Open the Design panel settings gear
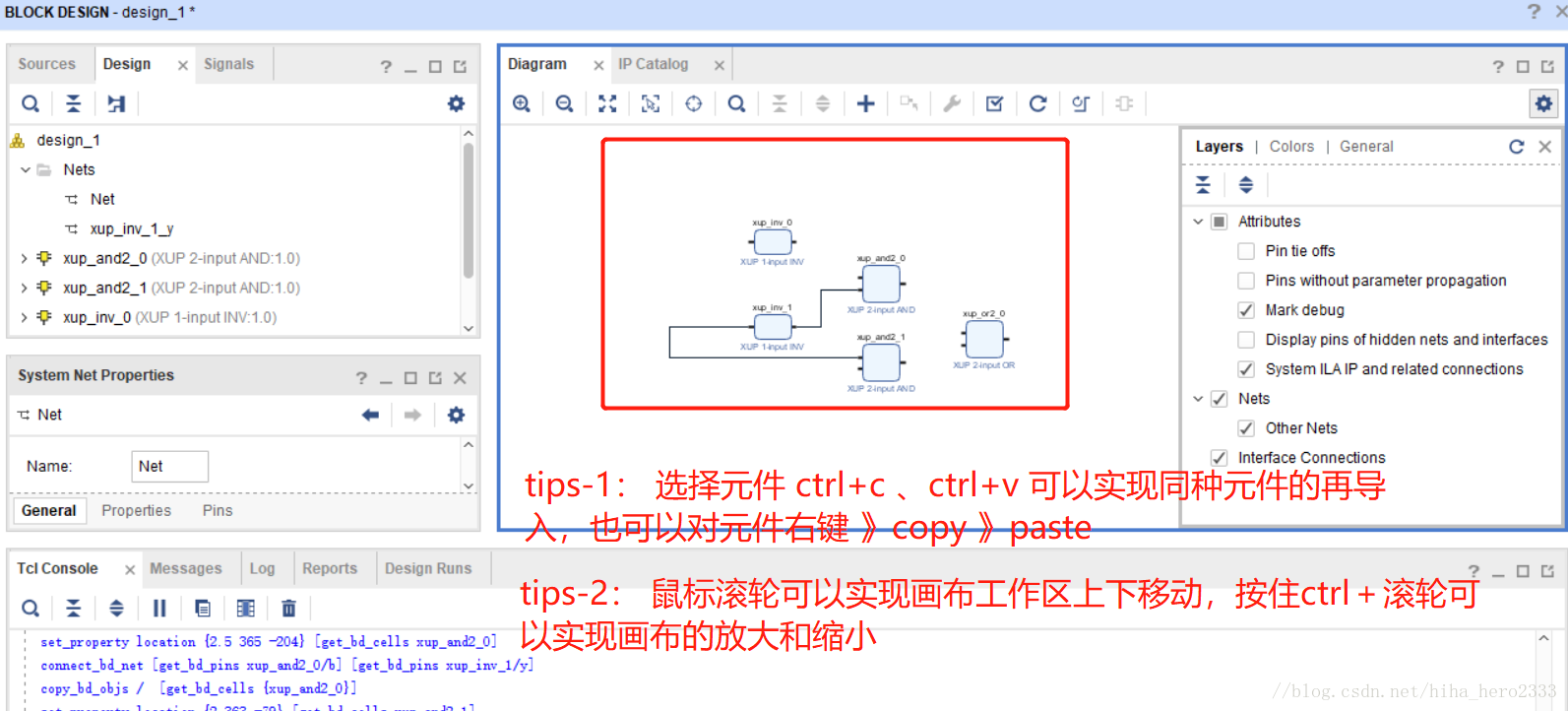 click(456, 103)
